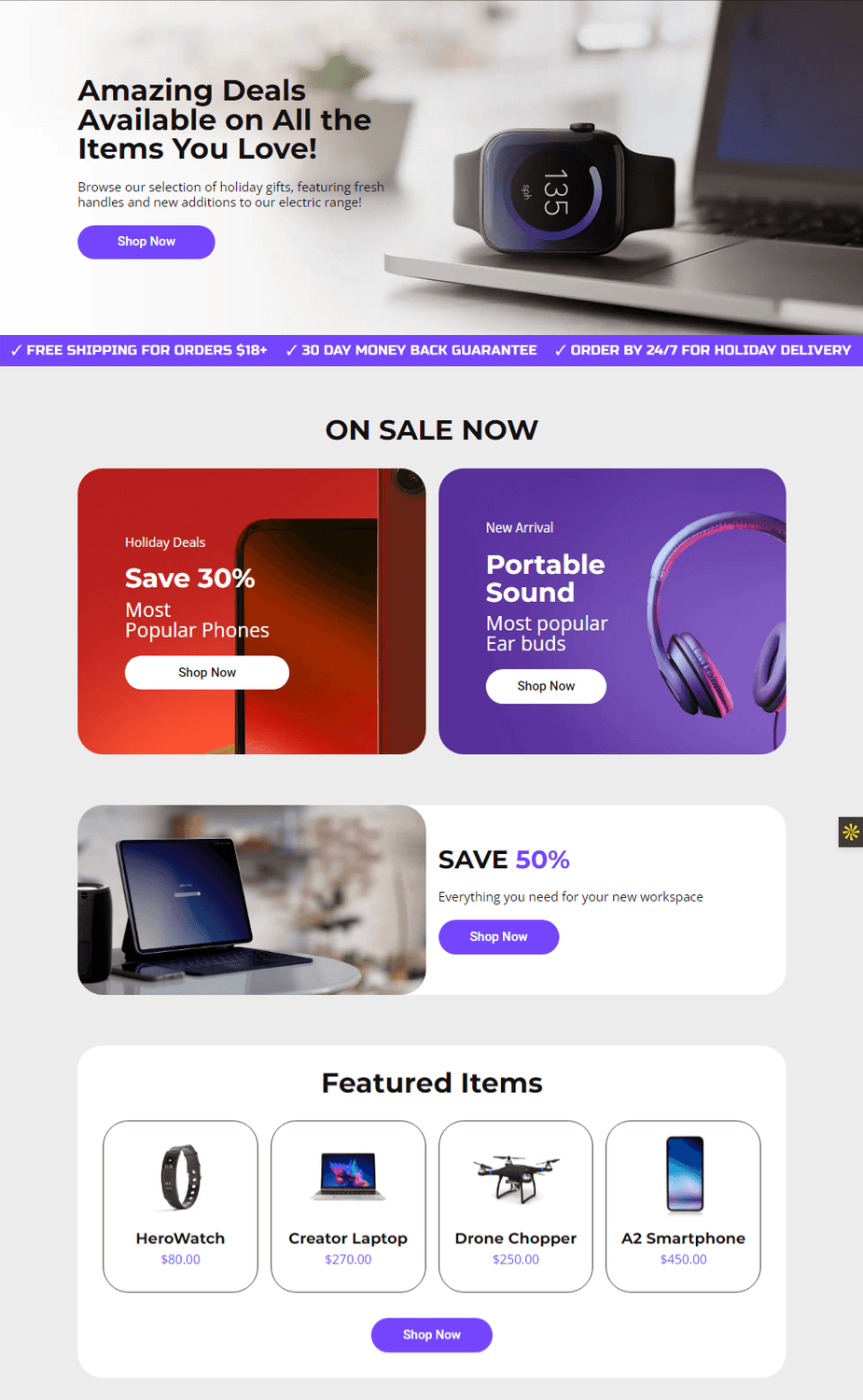
Task: Open the HeroWatch product title
Action: 180,1239
